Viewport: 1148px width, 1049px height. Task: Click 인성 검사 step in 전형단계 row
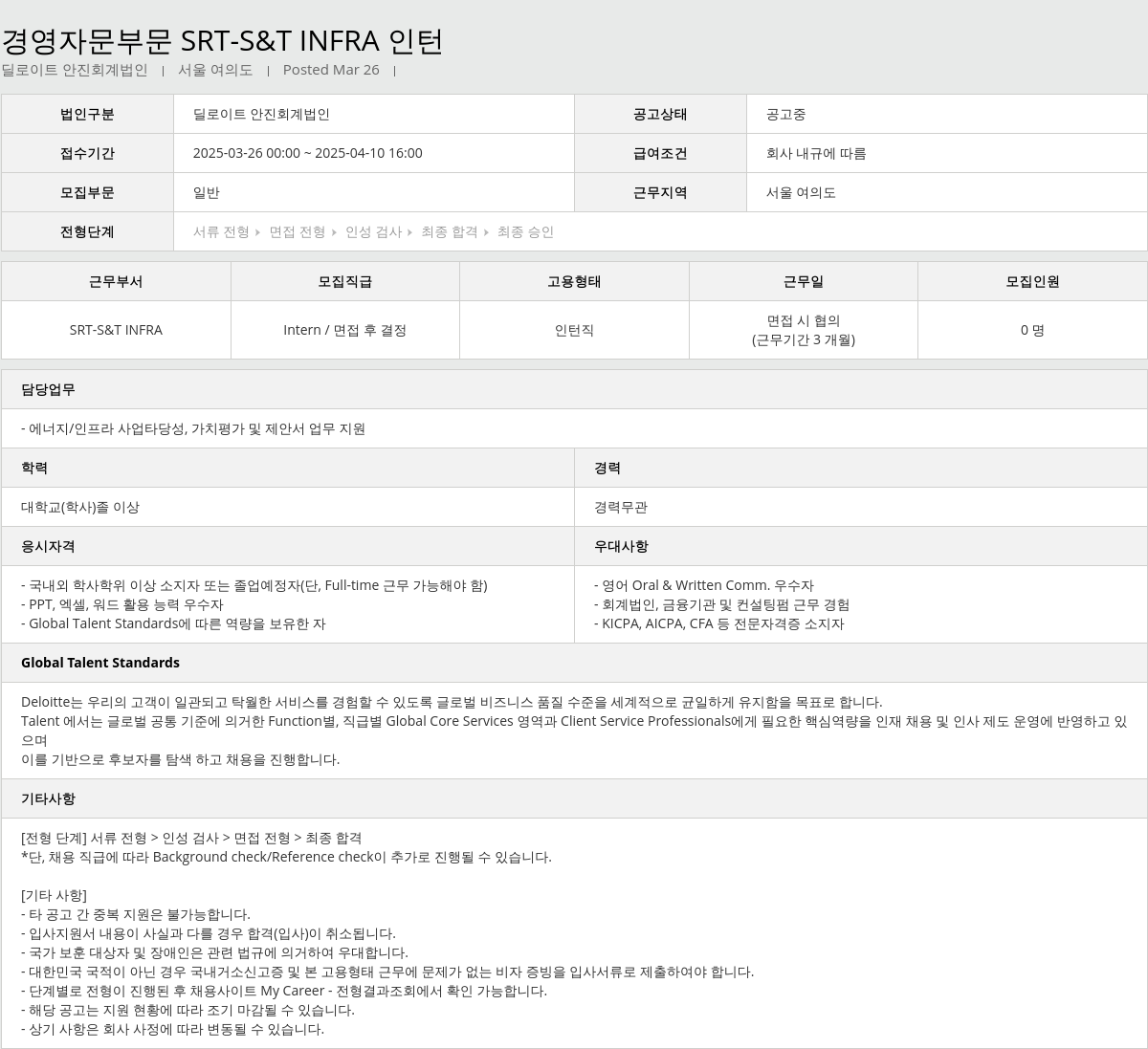pos(374,231)
